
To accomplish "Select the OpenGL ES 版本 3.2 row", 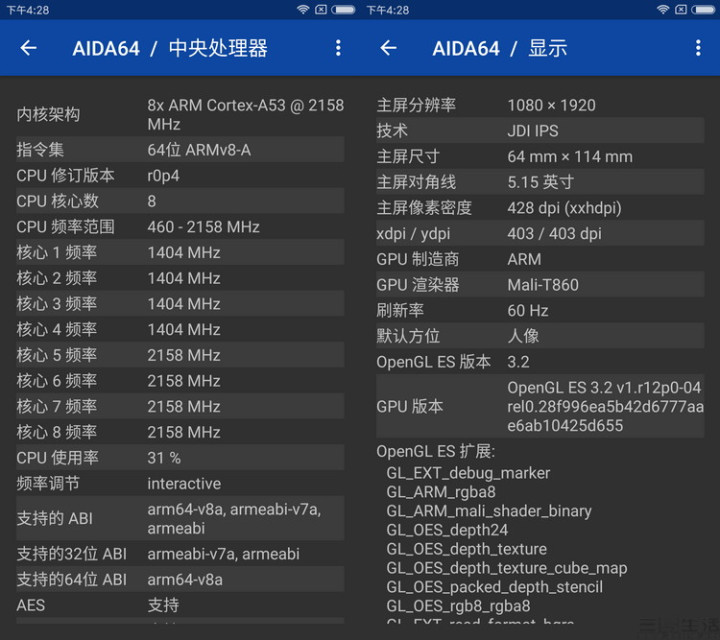I will 540,362.
